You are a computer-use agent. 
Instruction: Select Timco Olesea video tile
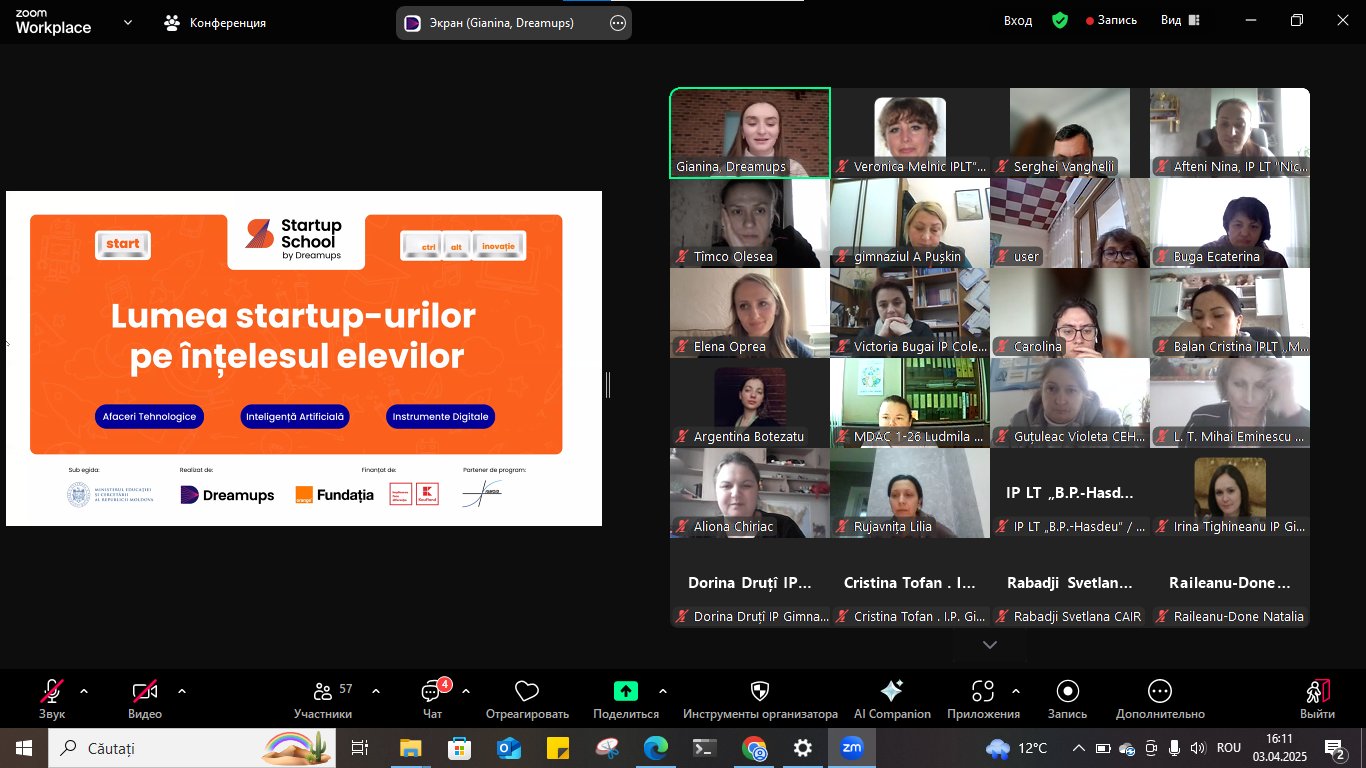click(750, 223)
